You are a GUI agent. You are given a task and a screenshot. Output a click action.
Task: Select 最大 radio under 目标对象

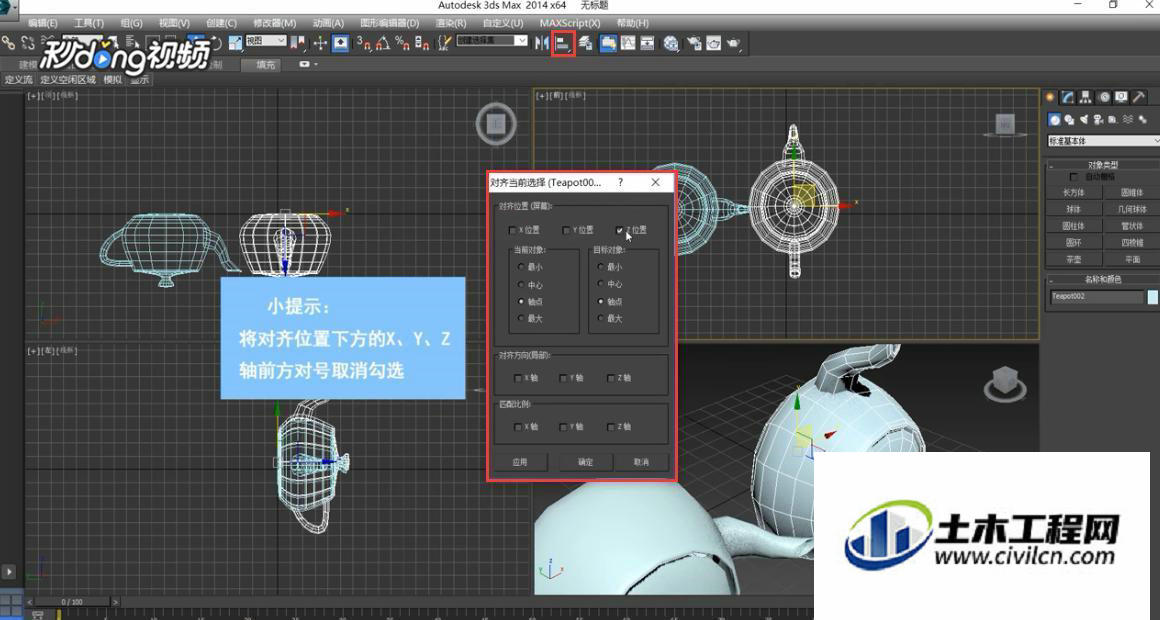[601, 319]
